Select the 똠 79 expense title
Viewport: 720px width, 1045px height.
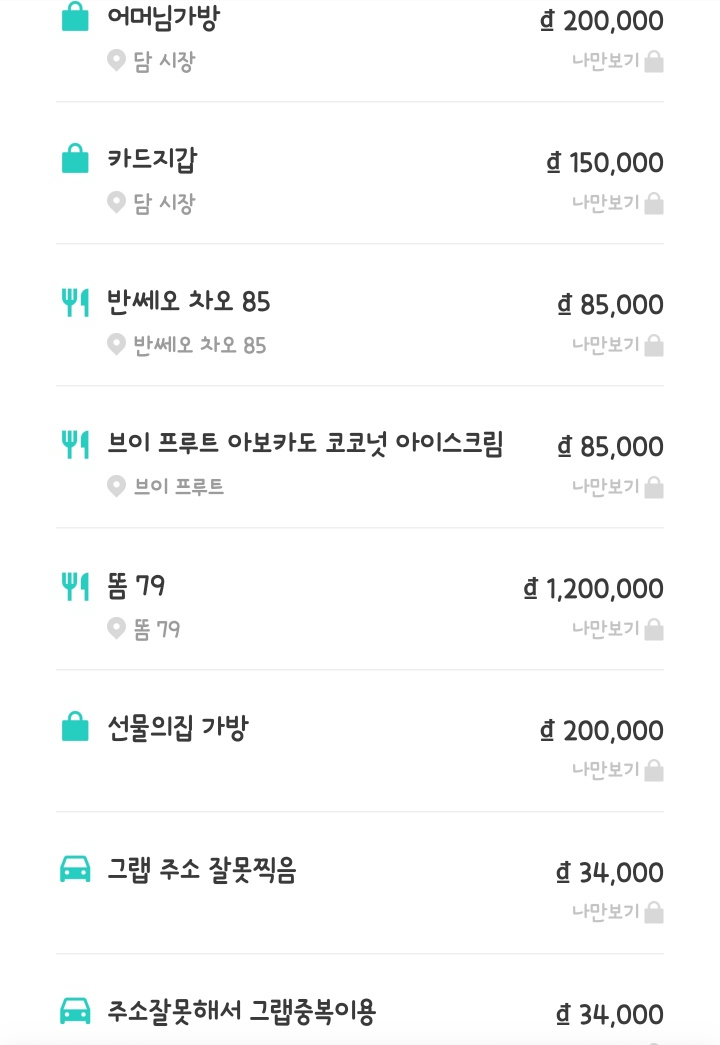click(136, 586)
